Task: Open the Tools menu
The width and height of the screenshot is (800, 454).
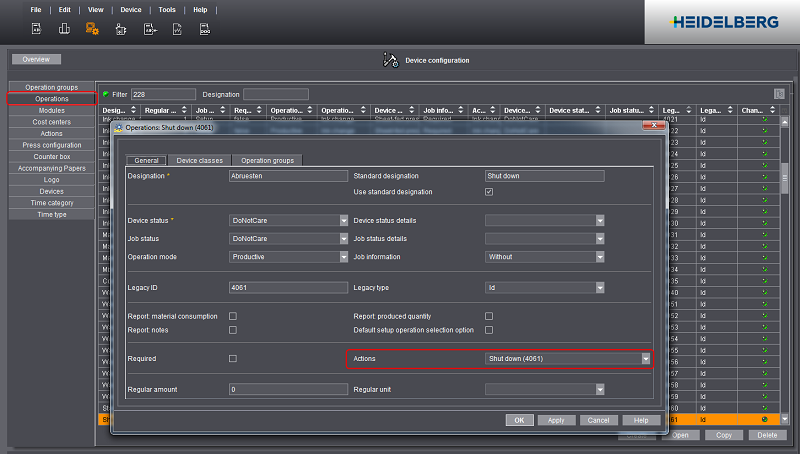Action: [x=166, y=9]
